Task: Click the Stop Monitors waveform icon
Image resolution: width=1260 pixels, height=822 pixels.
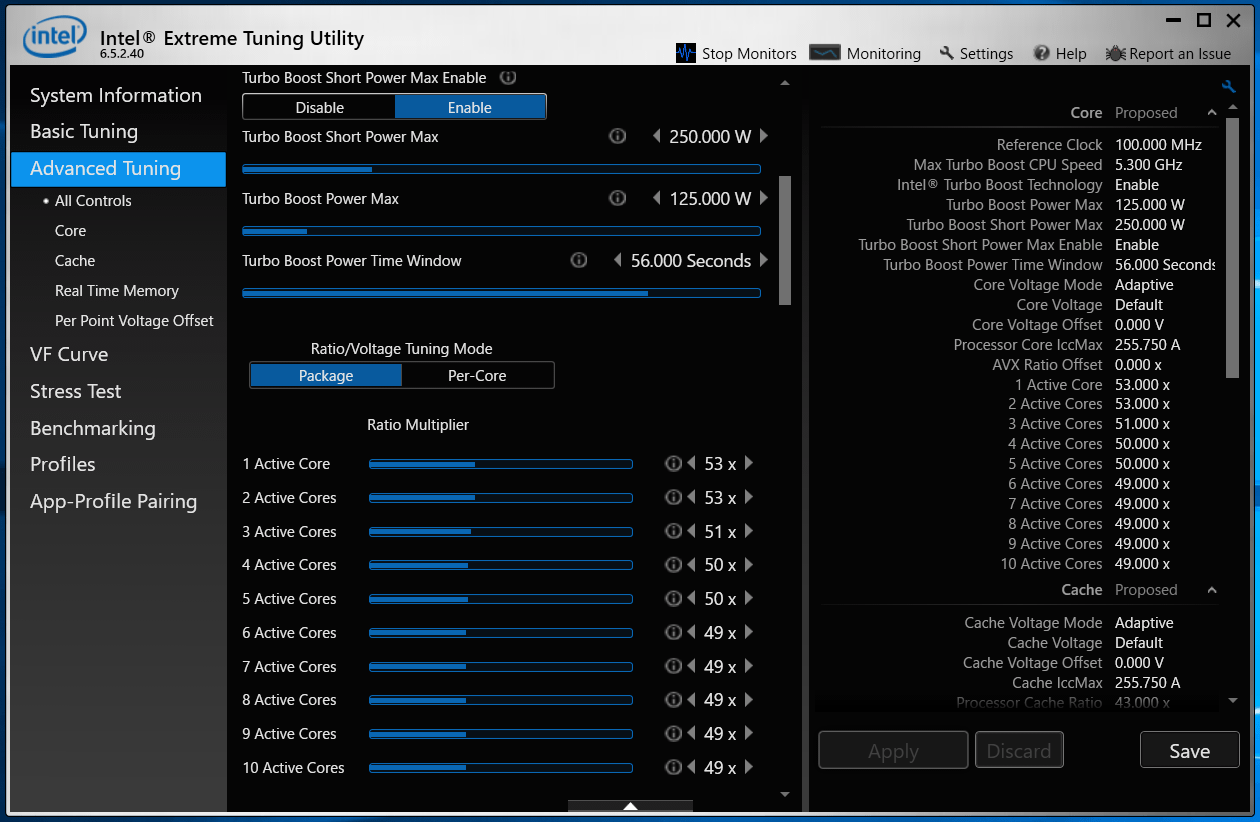Action: (x=686, y=53)
